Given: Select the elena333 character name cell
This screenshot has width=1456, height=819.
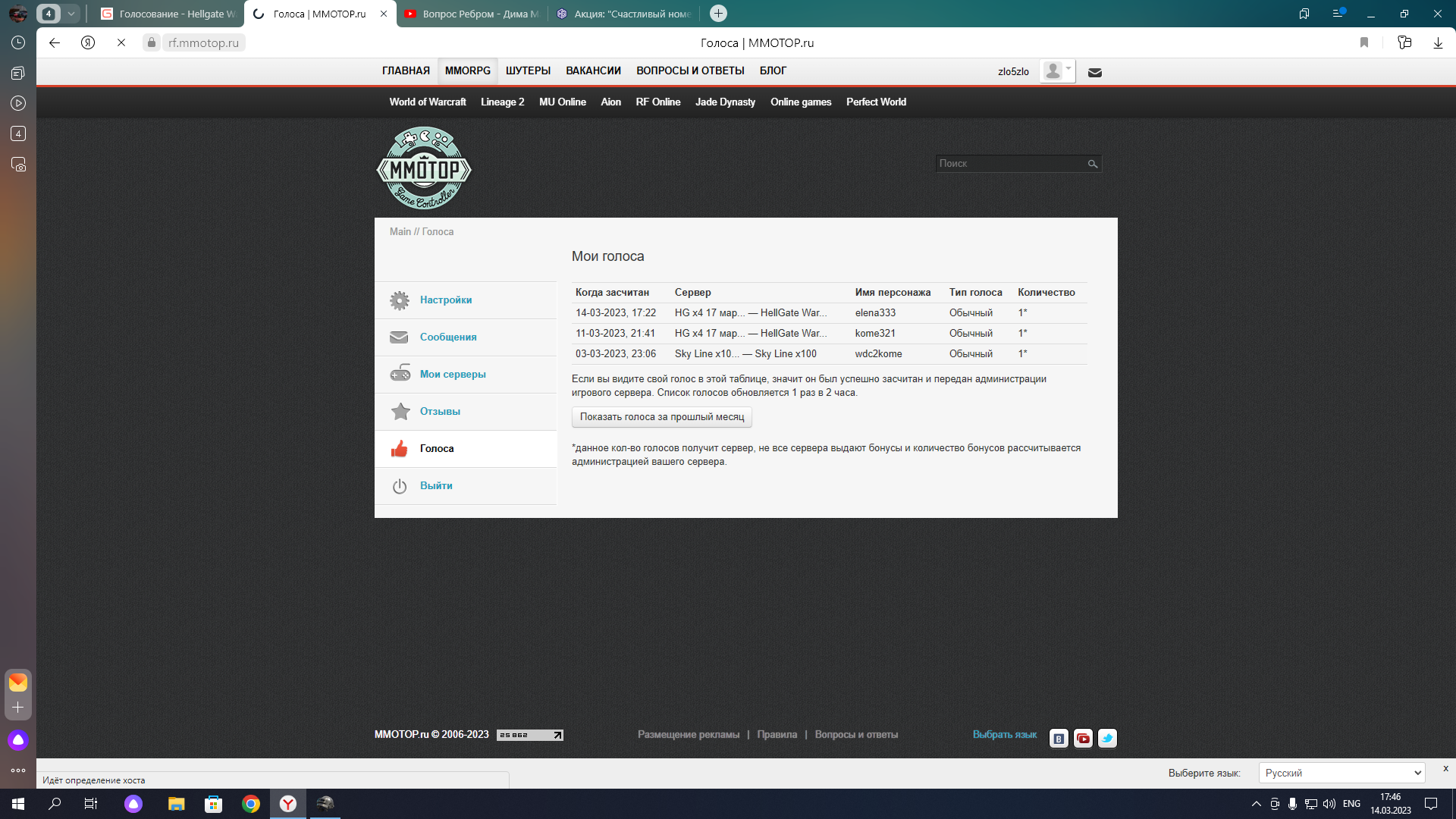Looking at the screenshot, I should pyautogui.click(x=875, y=313).
